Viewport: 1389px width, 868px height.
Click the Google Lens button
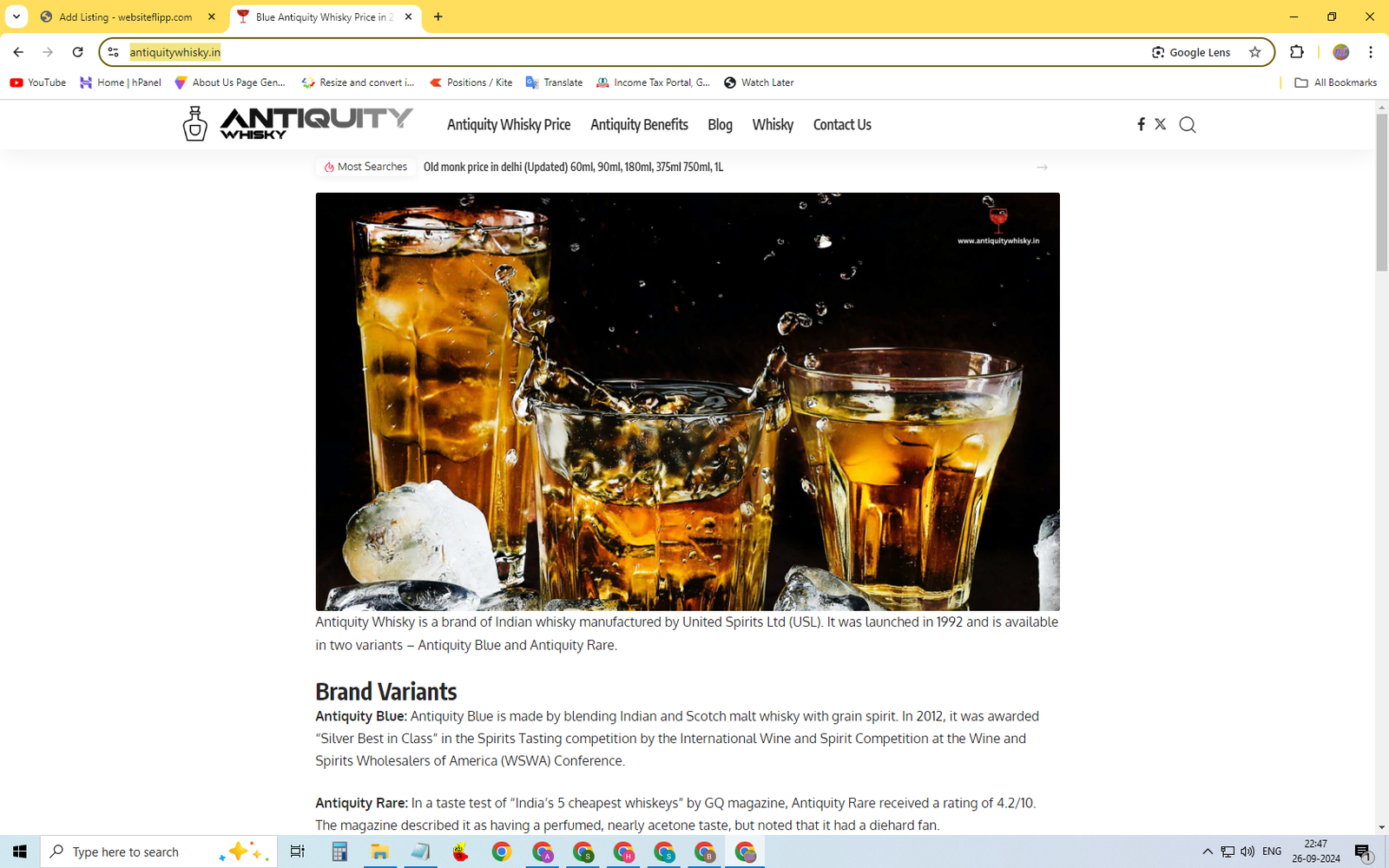[x=1190, y=52]
